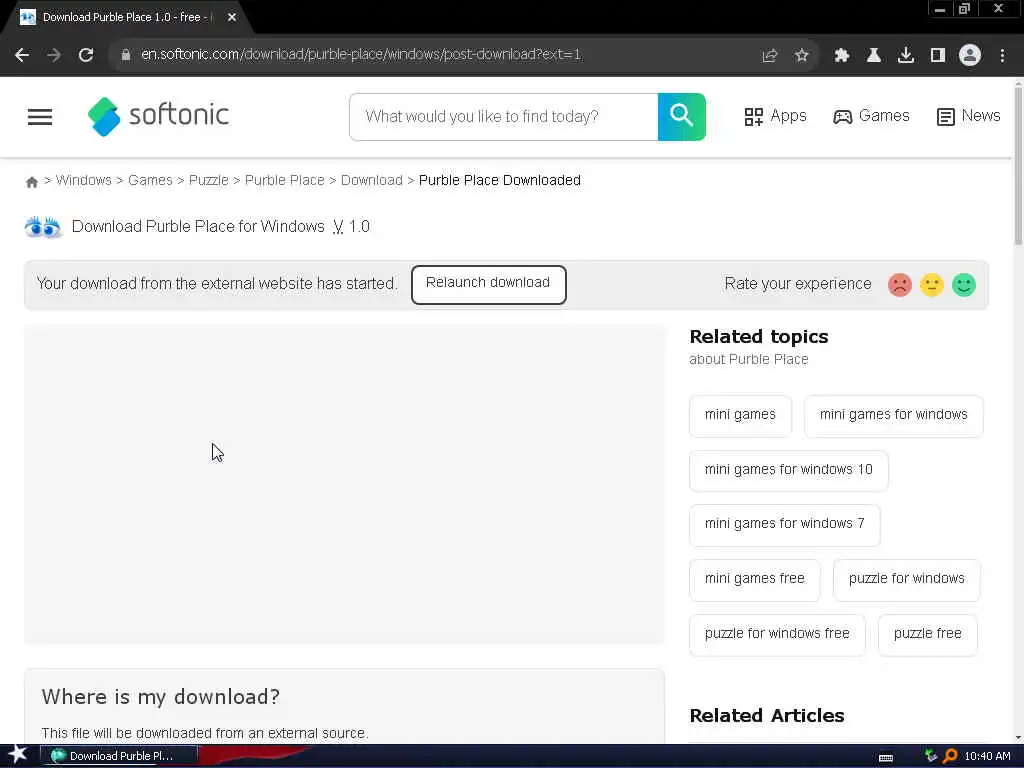This screenshot has height=768, width=1024.
Task: Go to Download breadcrumb link
Action: click(372, 180)
